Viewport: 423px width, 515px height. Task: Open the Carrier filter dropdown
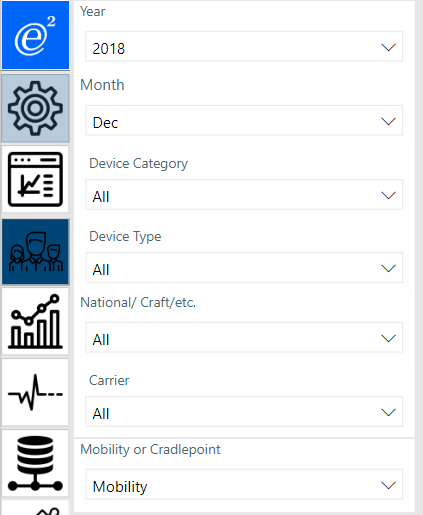pyautogui.click(x=244, y=412)
